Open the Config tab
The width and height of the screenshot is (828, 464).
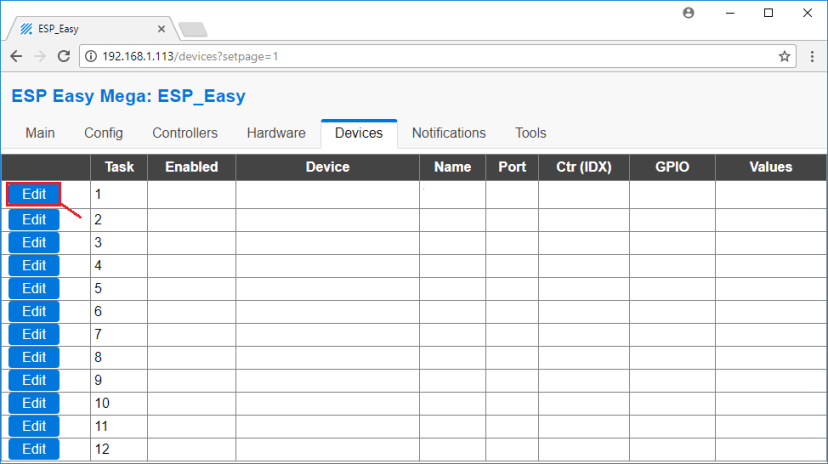(x=103, y=133)
